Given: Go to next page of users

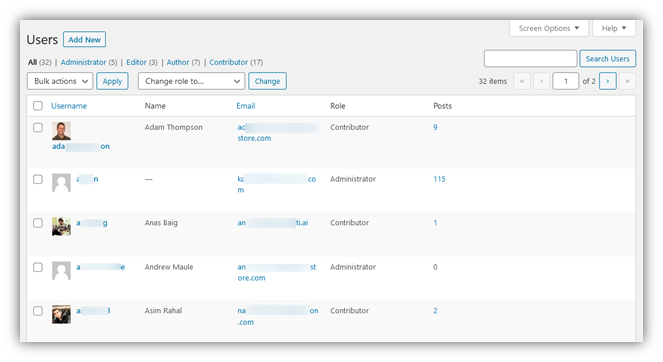Looking at the screenshot, I should tap(608, 81).
